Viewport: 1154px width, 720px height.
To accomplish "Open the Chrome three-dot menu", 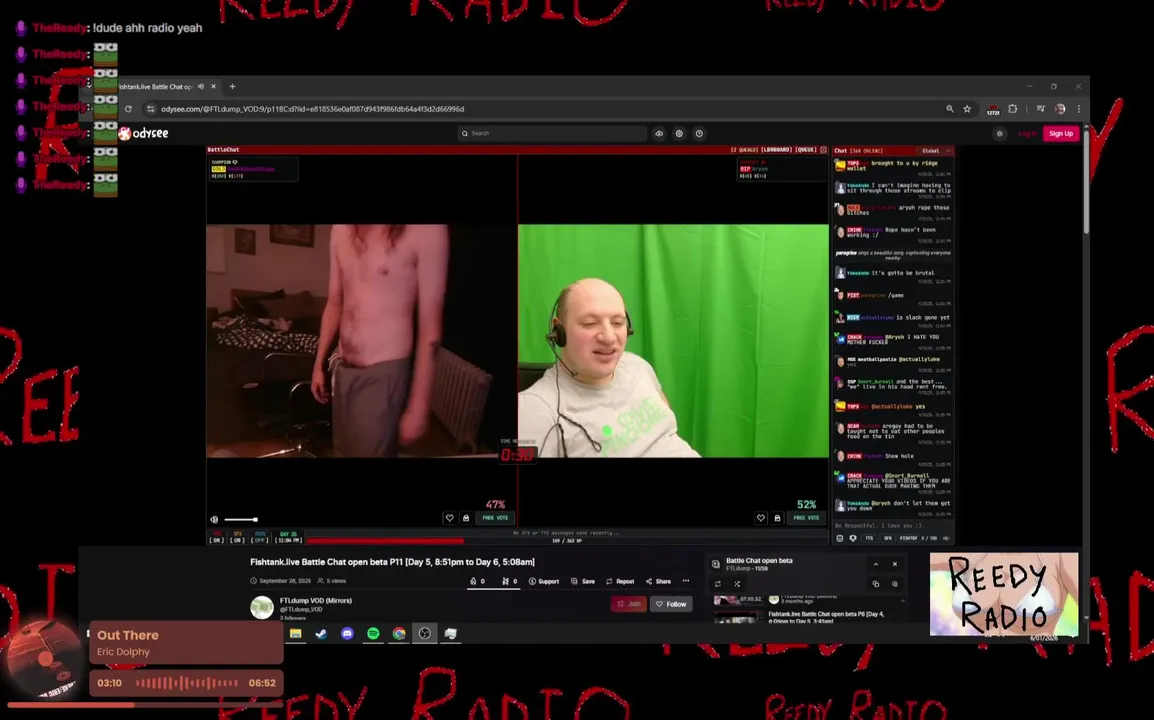I will pos(1078,109).
